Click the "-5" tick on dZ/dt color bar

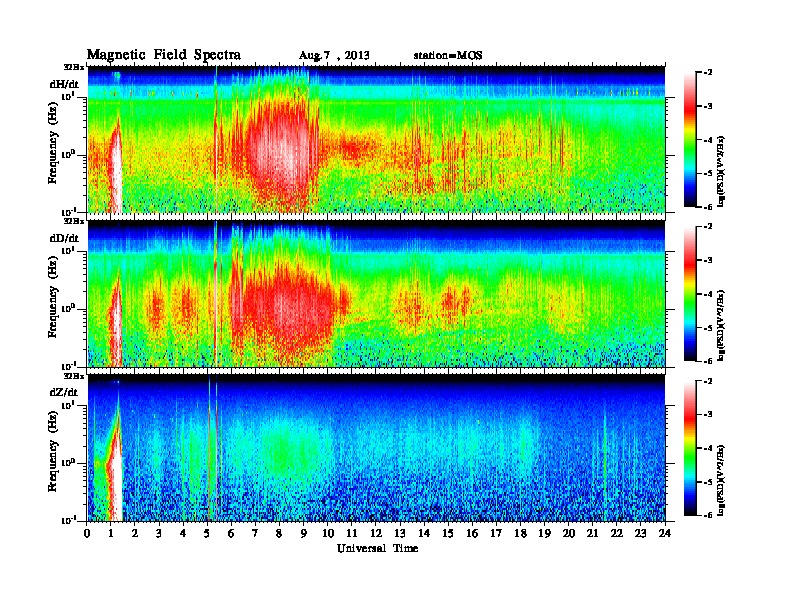[708, 482]
